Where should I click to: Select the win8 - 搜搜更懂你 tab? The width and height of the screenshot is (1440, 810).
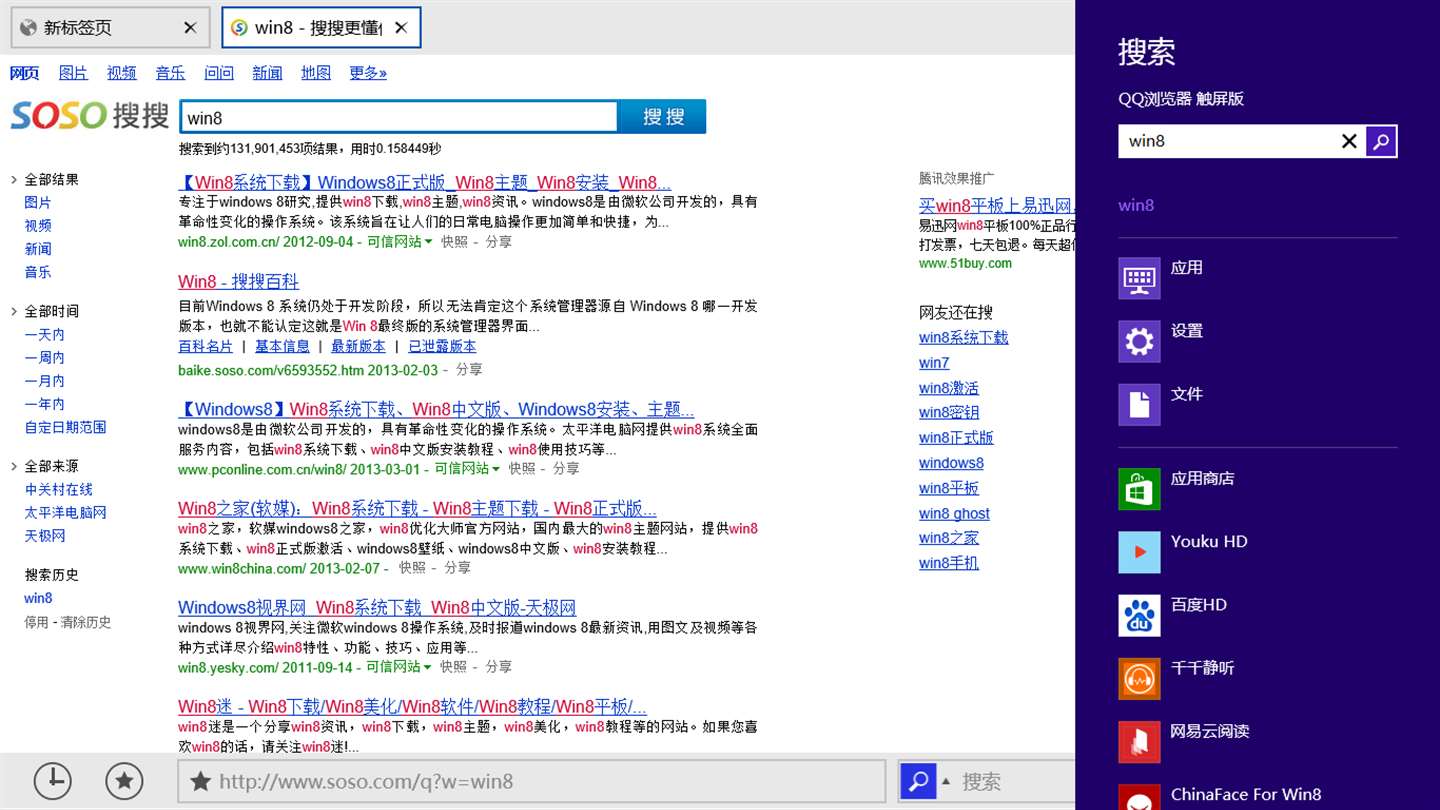pos(321,28)
